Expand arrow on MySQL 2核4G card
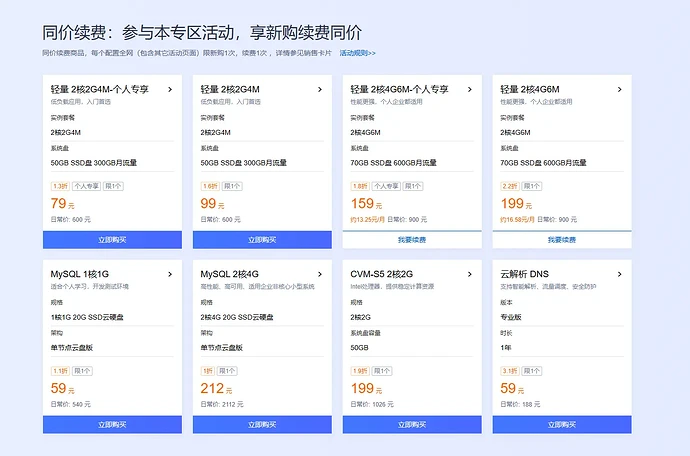Image resolution: width=690 pixels, height=456 pixels. (x=320, y=274)
